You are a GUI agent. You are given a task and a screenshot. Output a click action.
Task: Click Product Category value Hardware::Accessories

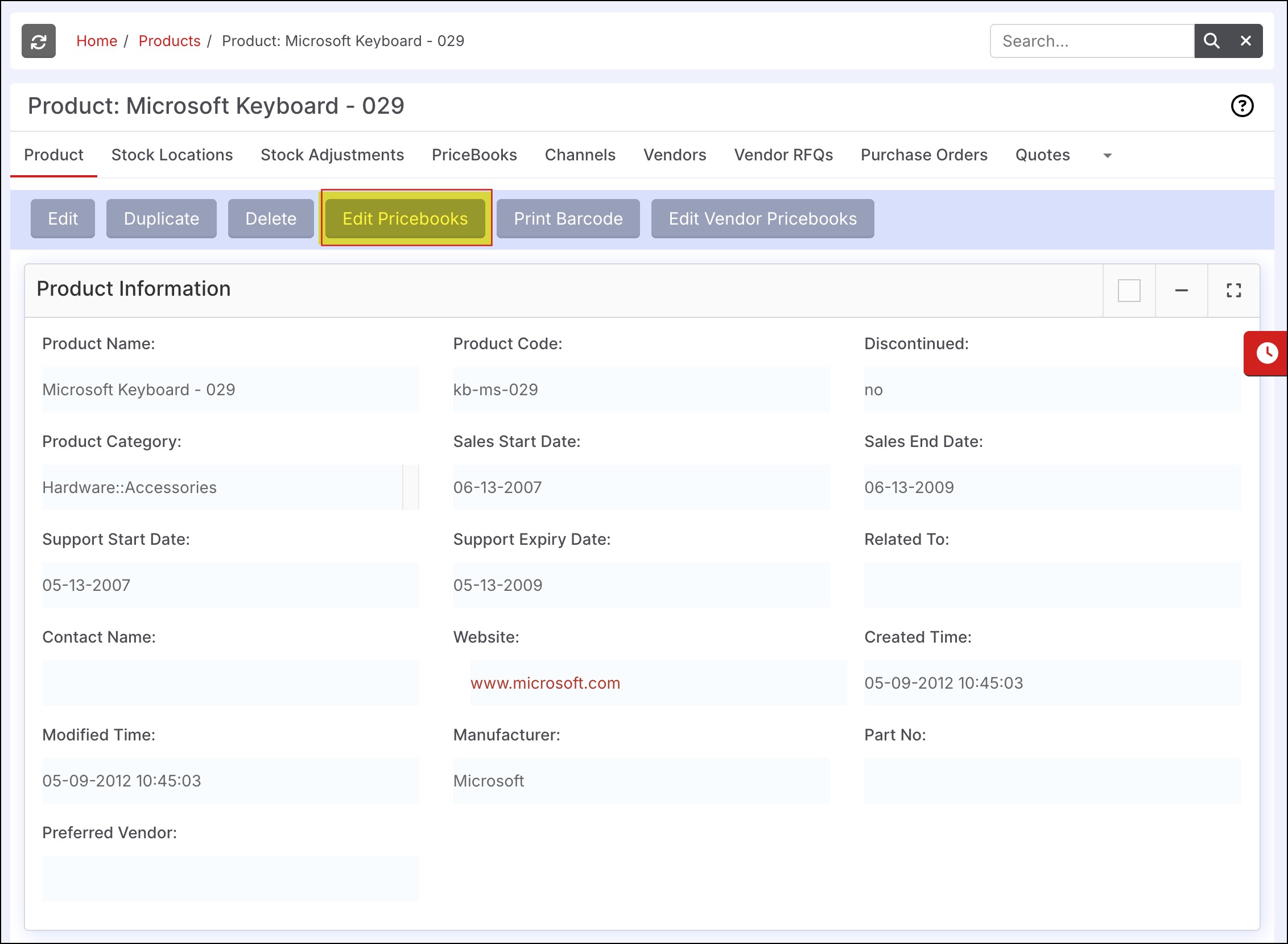pyautogui.click(x=230, y=487)
